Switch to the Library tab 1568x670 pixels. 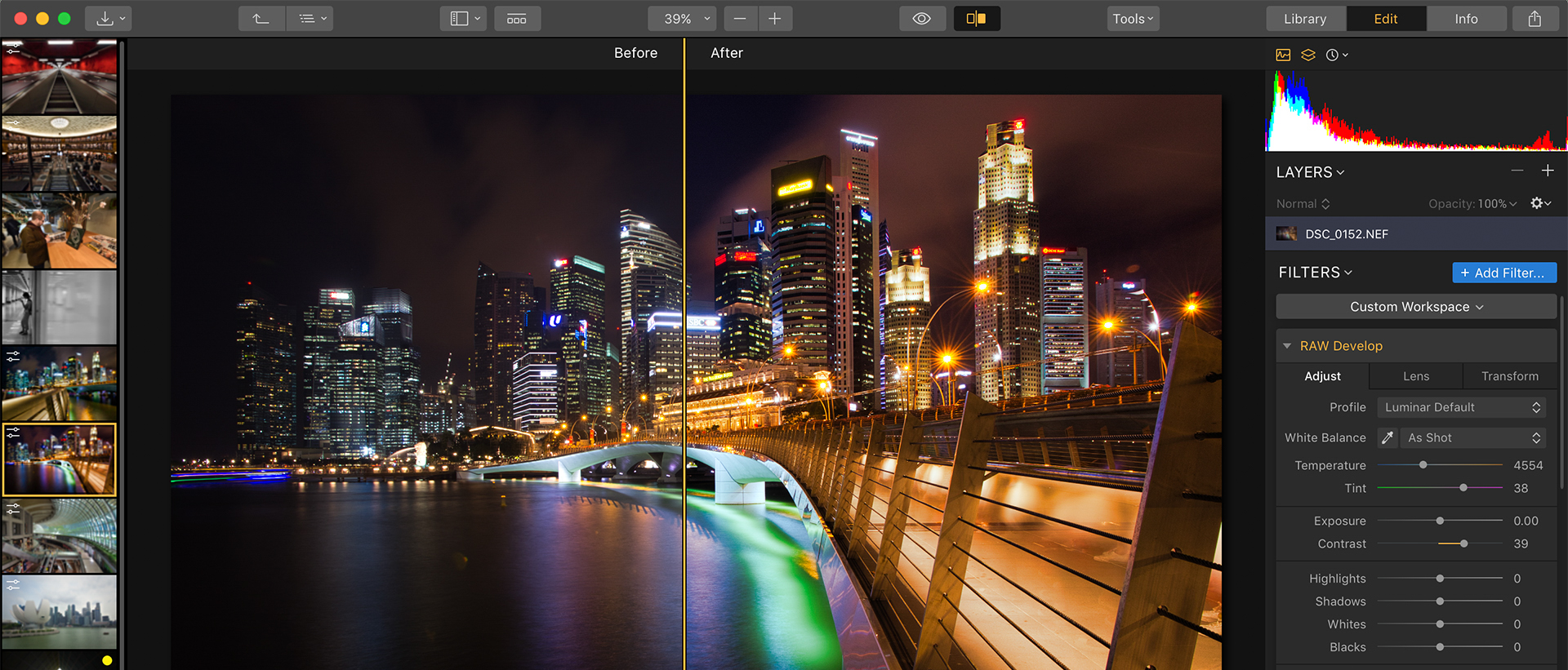pos(1305,19)
